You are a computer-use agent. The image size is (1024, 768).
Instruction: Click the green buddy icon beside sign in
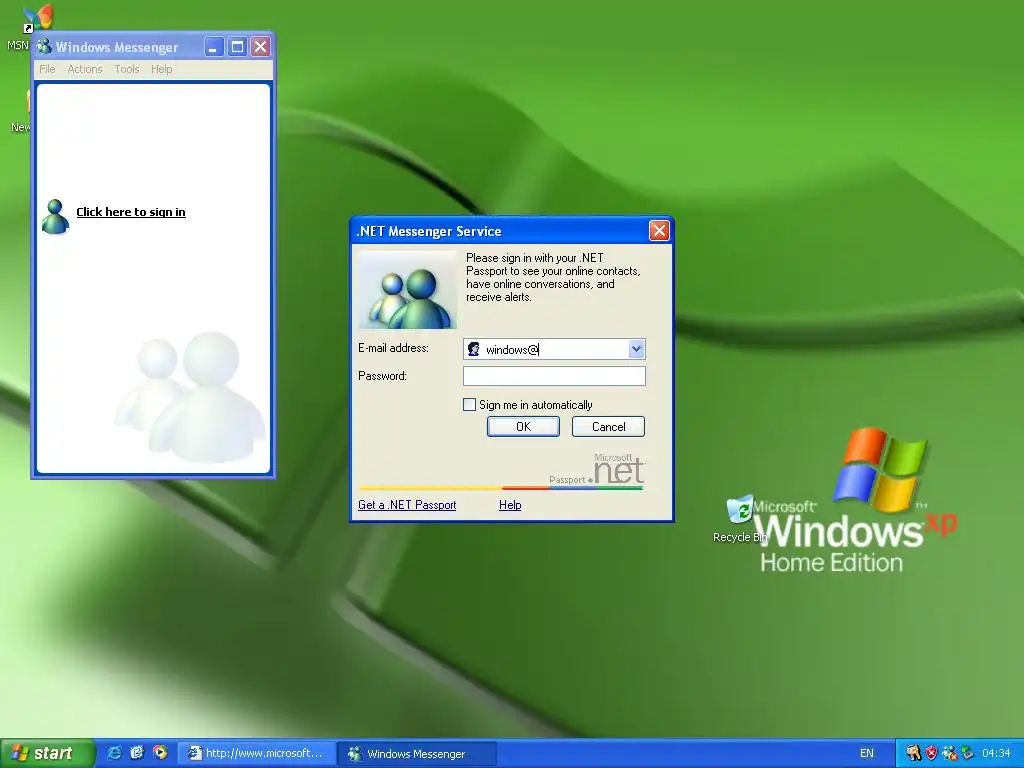pyautogui.click(x=56, y=216)
